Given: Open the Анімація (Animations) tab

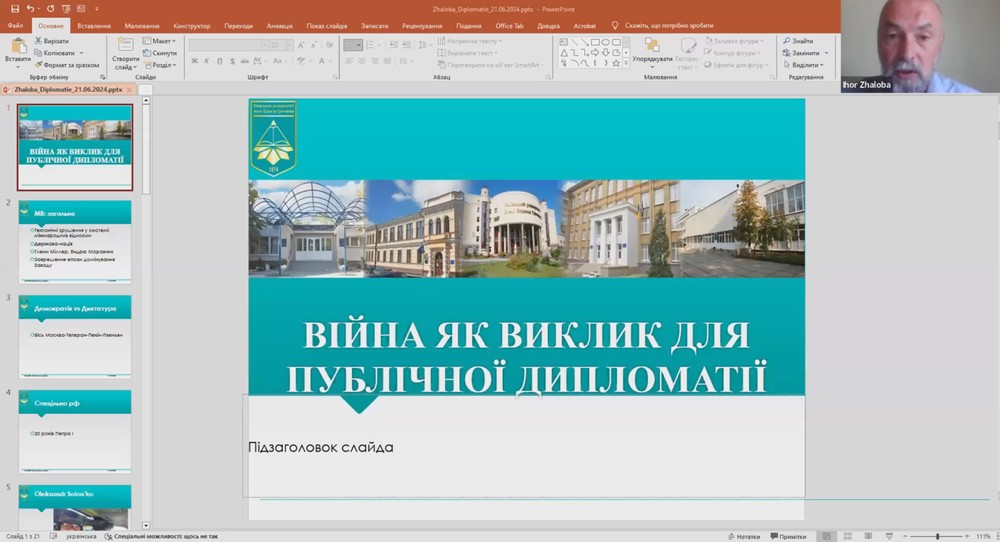Looking at the screenshot, I should (x=279, y=26).
